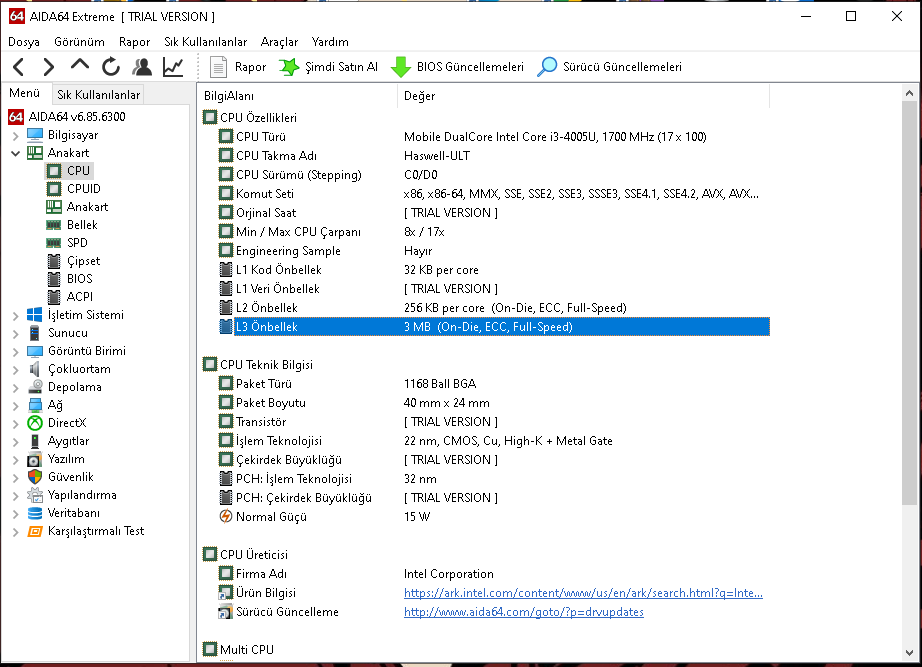Switch to the Menü tab

[x=25, y=94]
